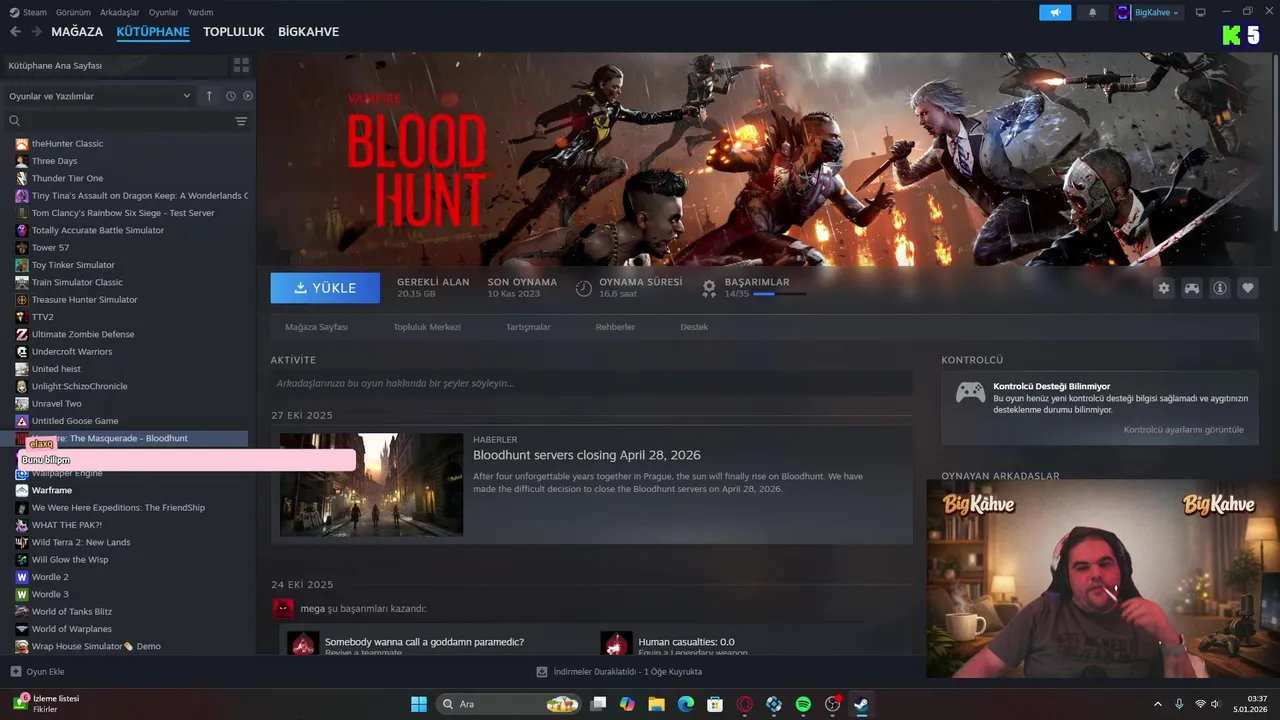Open the announcements megaphone button
Image resolution: width=1280 pixels, height=720 pixels.
tap(1055, 12)
